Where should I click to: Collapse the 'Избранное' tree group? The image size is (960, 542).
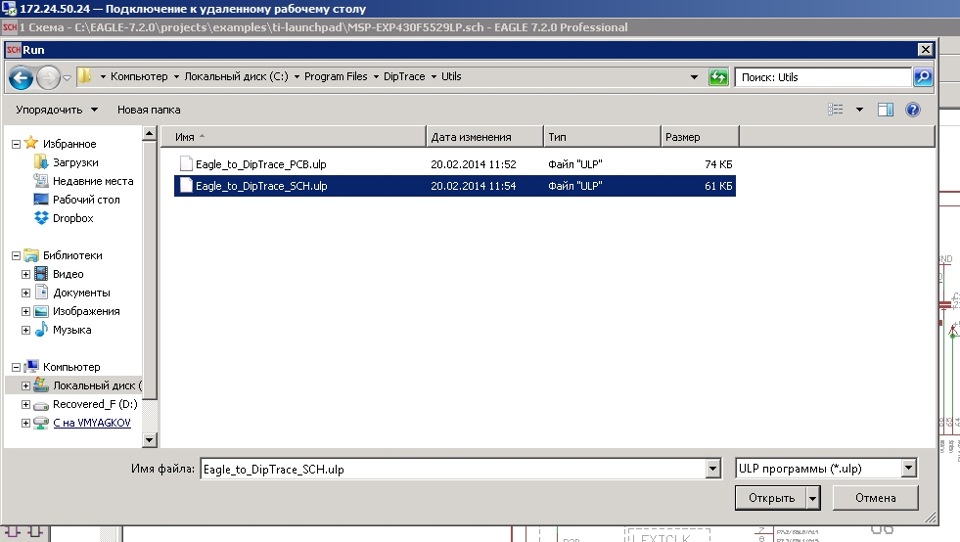point(17,144)
